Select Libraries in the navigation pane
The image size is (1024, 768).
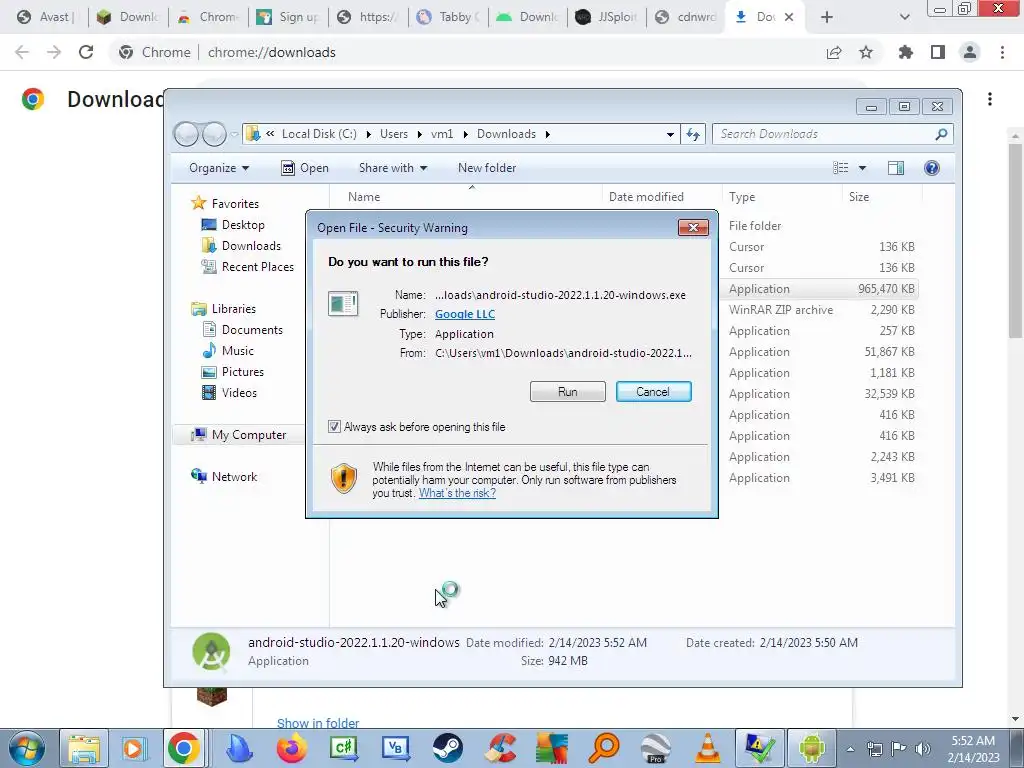[x=233, y=309]
